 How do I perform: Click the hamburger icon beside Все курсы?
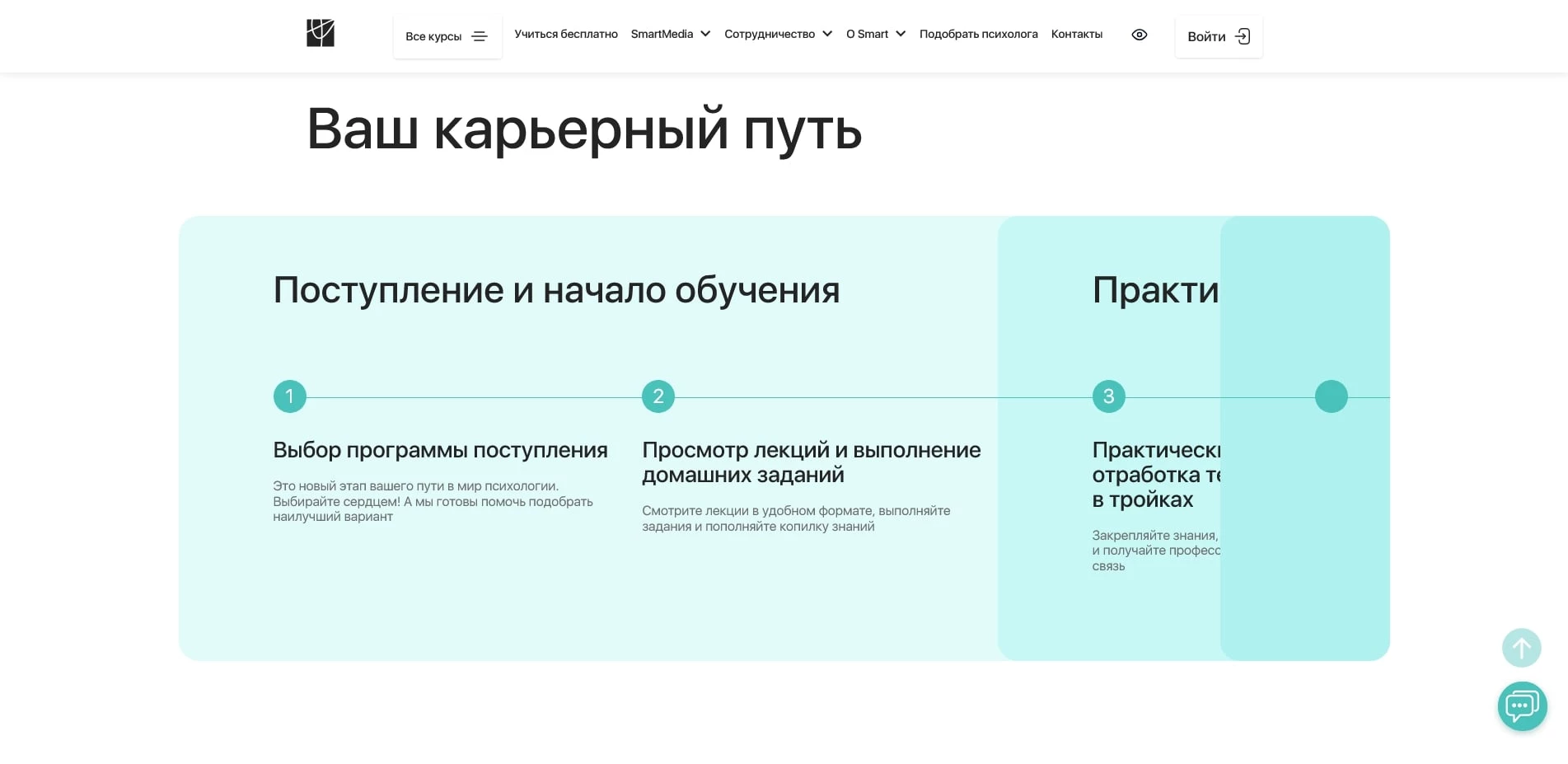coord(480,36)
